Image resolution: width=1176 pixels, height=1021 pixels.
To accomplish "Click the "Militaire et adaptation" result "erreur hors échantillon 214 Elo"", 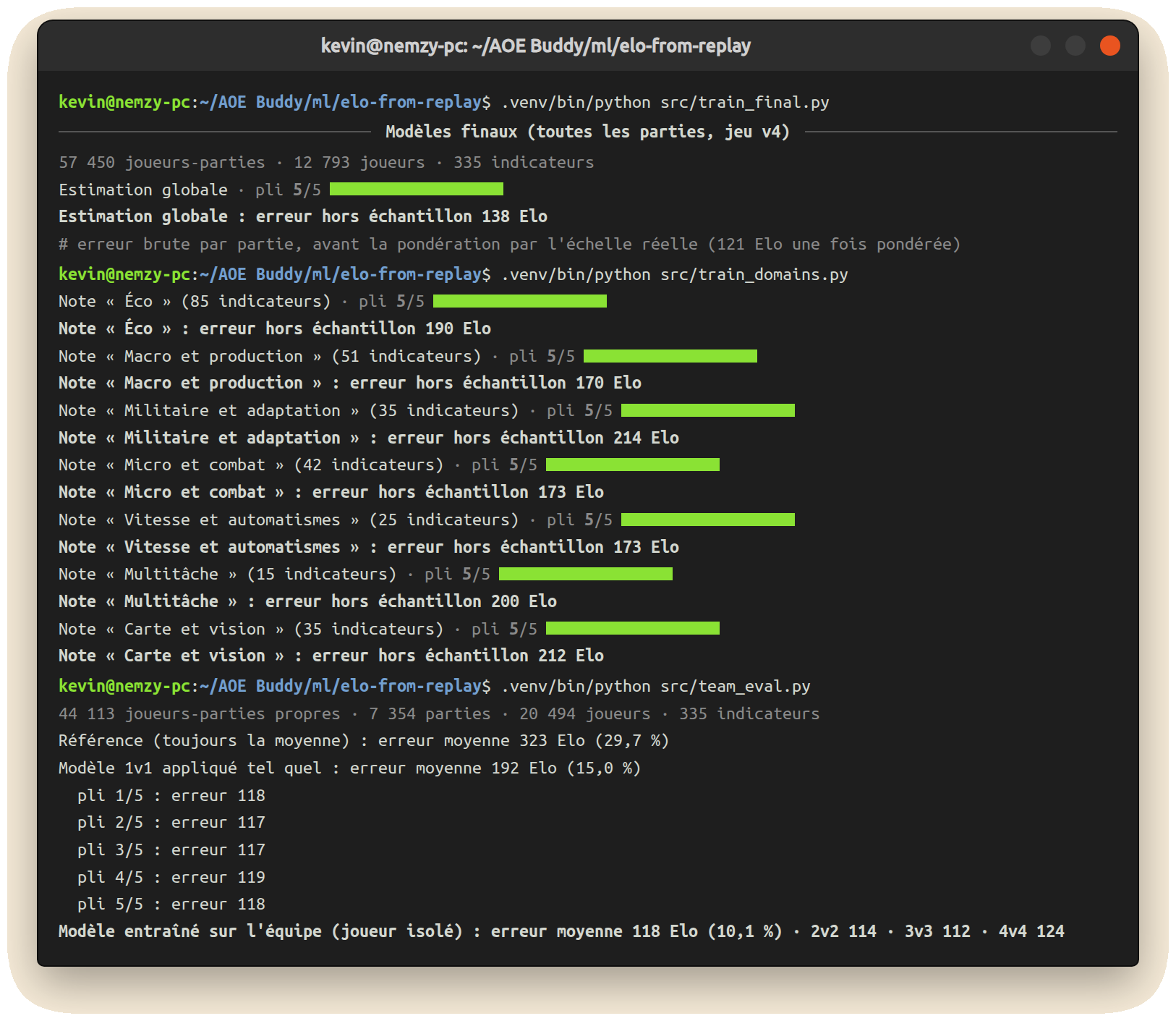I will point(533,438).
